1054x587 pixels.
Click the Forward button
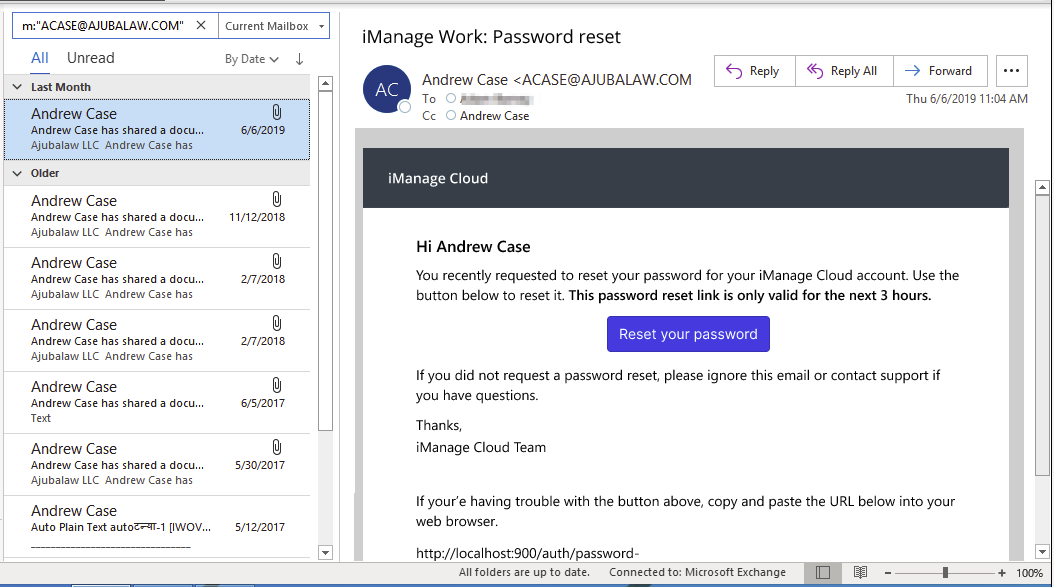pyautogui.click(x=939, y=71)
